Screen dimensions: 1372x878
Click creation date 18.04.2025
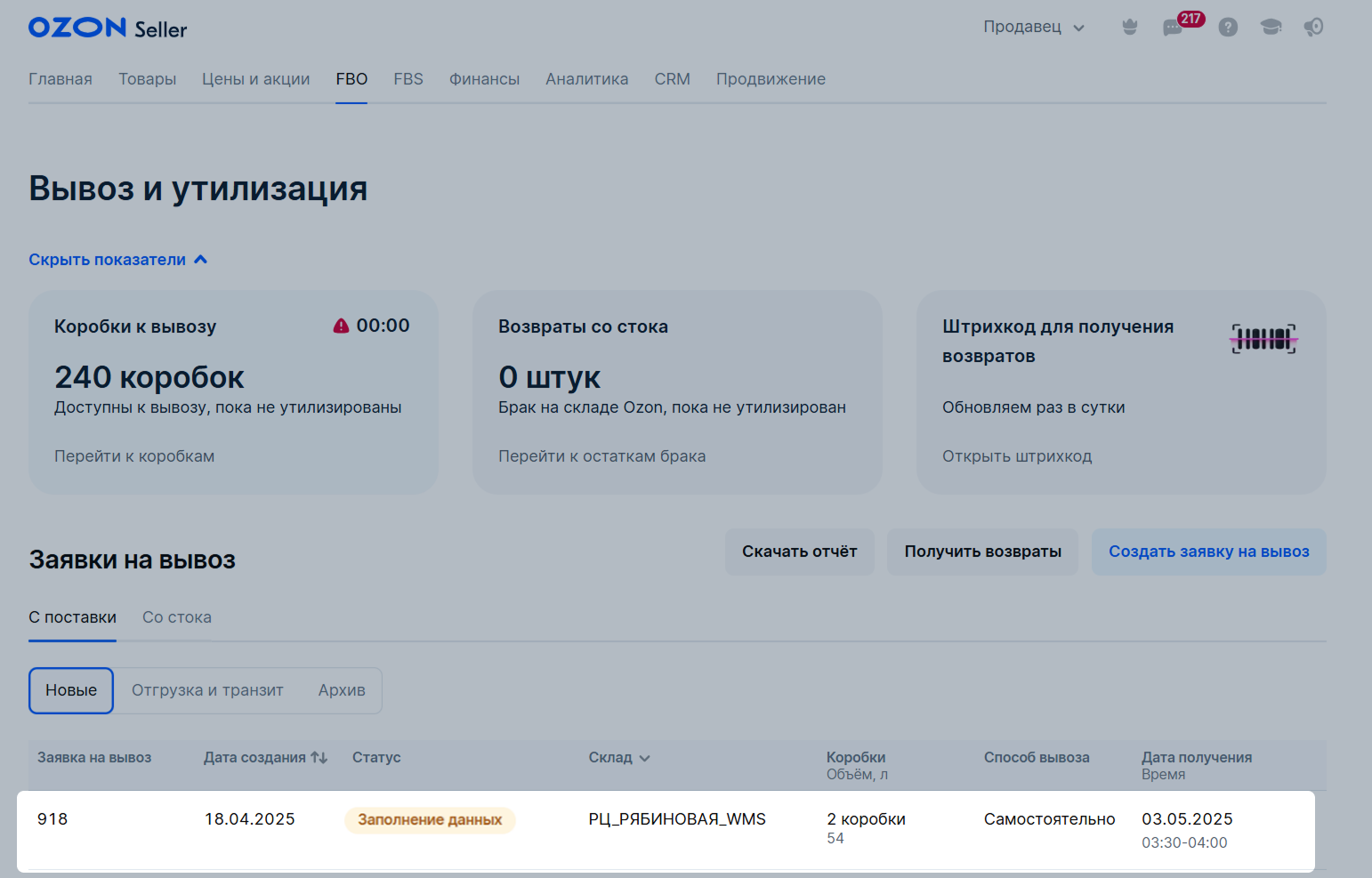[249, 819]
